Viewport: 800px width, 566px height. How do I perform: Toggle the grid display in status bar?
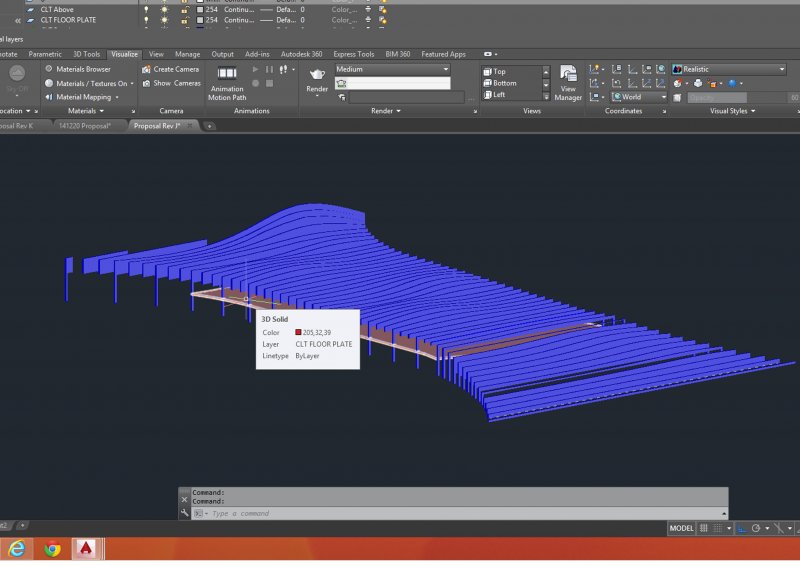[x=705, y=527]
